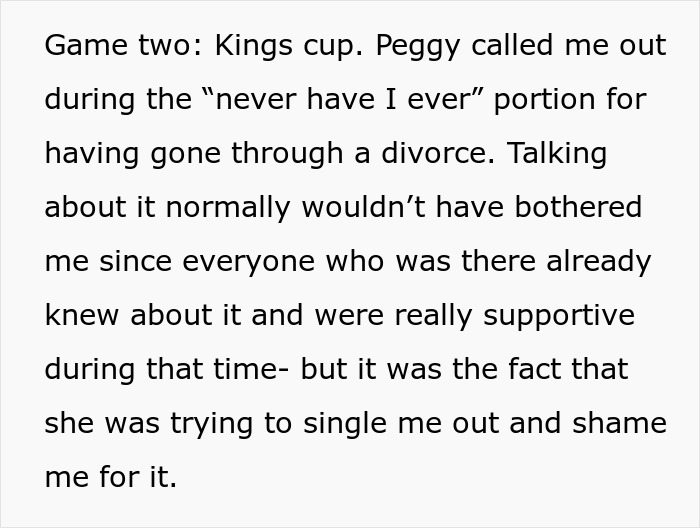The width and height of the screenshot is (700, 528).
Task: Click the word "time-" before "but"
Action: (256, 370)
